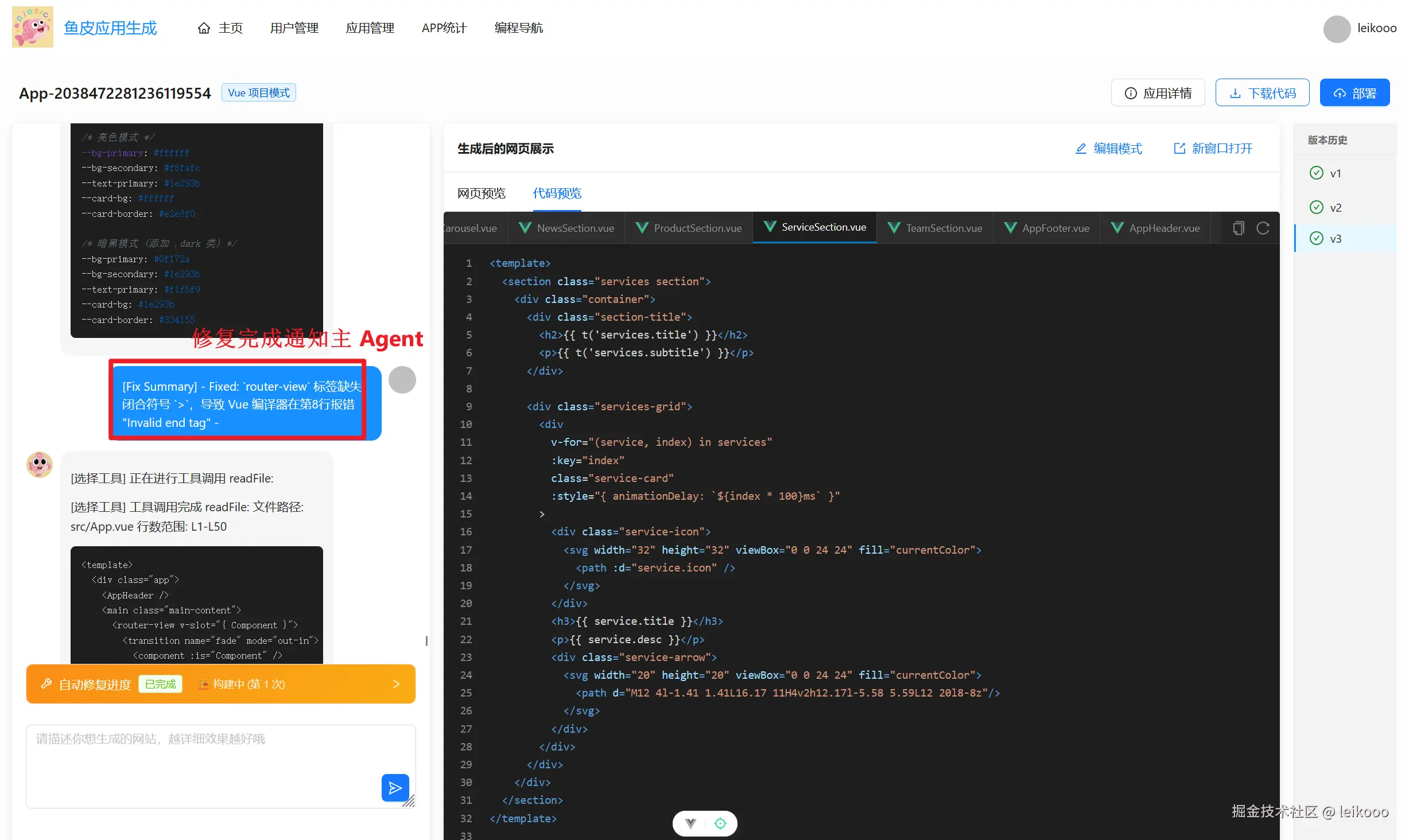
Task: Select version v1 in history
Action: click(1335, 173)
